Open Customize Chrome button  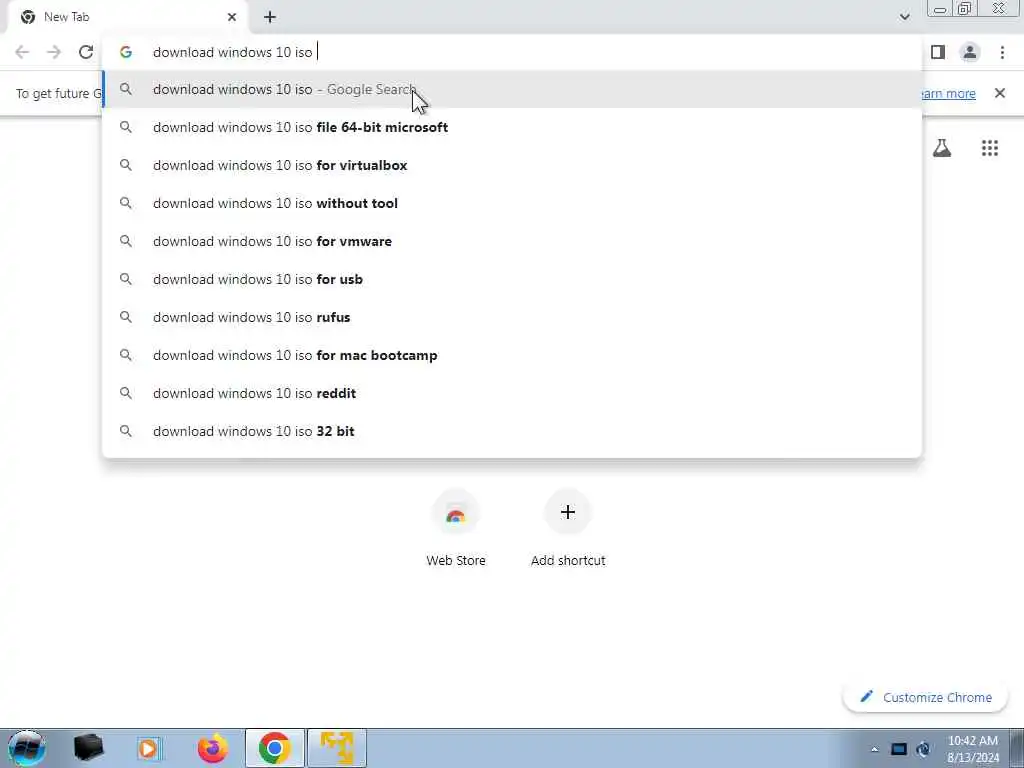[925, 697]
